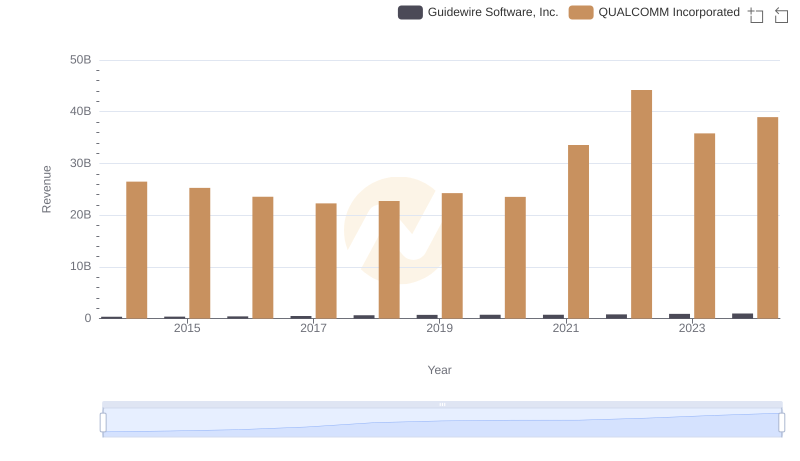
Task: Click the QUALCOMM orange legend color swatch
Action: (581, 12)
